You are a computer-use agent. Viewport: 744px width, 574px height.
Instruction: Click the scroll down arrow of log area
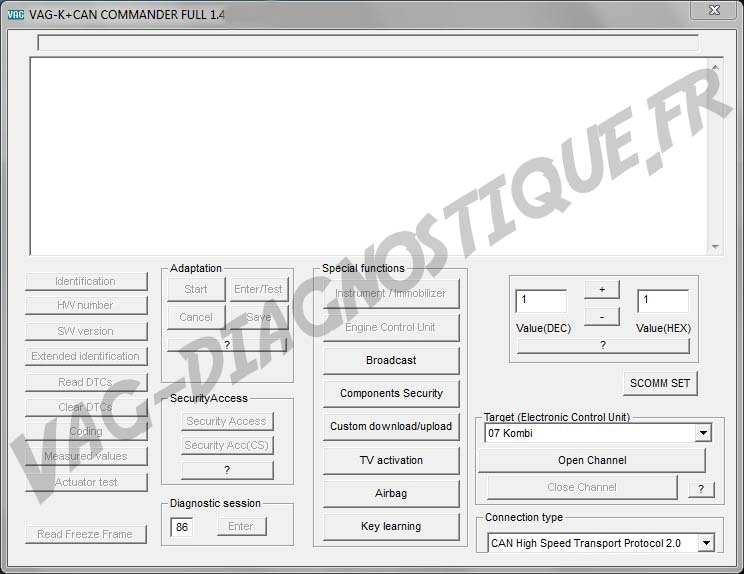715,246
